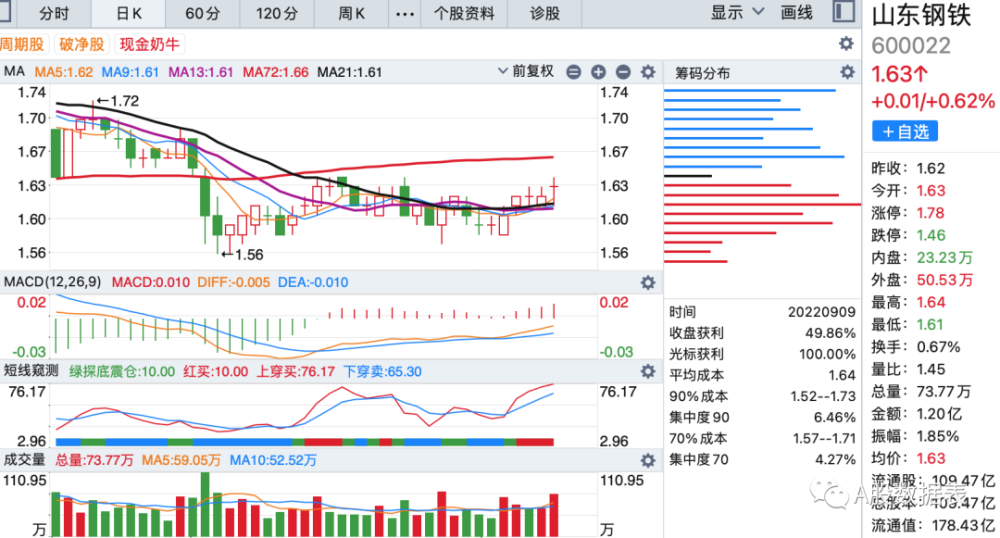Zoom in chart with plus icon

(598, 72)
